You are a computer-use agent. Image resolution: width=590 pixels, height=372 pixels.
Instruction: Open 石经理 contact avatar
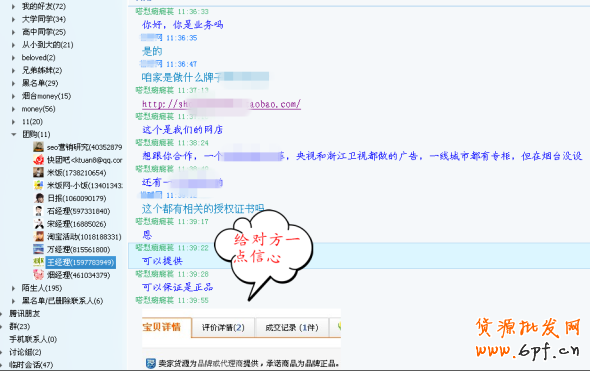(x=38, y=211)
